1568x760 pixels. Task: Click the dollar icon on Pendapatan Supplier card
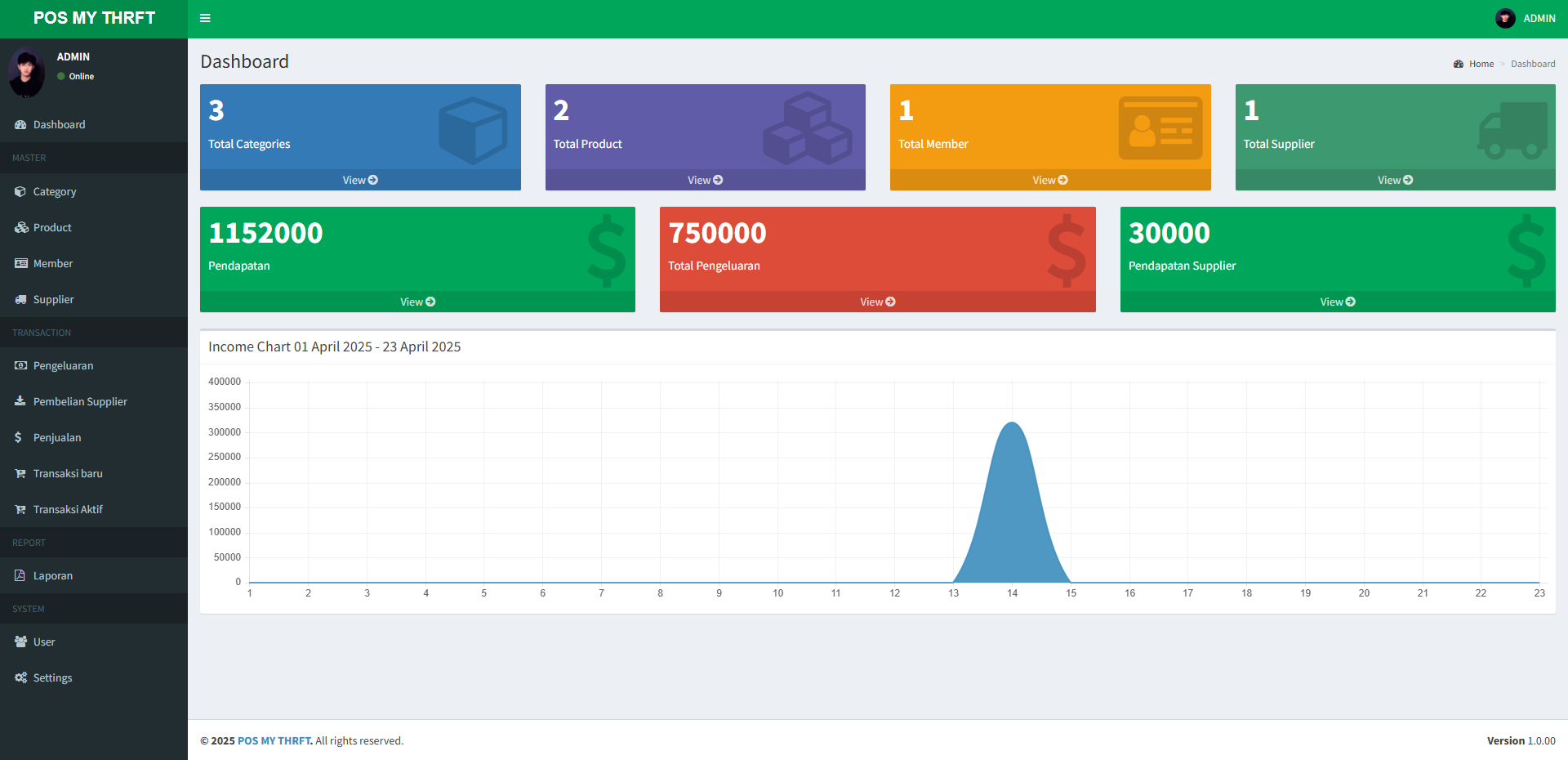tap(1526, 251)
